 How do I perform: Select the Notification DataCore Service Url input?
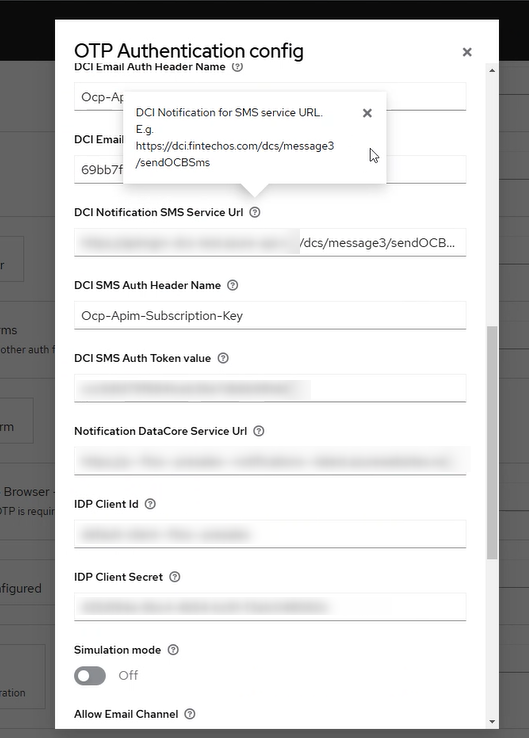click(x=270, y=461)
